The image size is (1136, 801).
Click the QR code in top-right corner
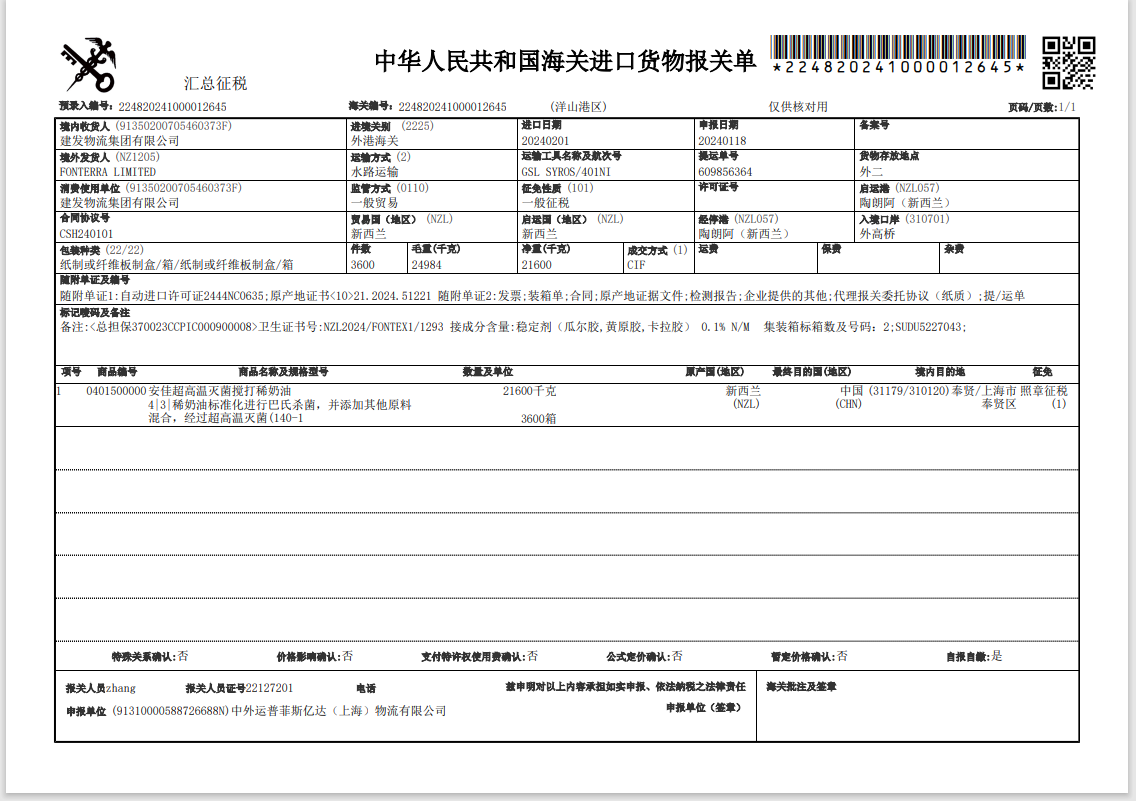point(1068,63)
